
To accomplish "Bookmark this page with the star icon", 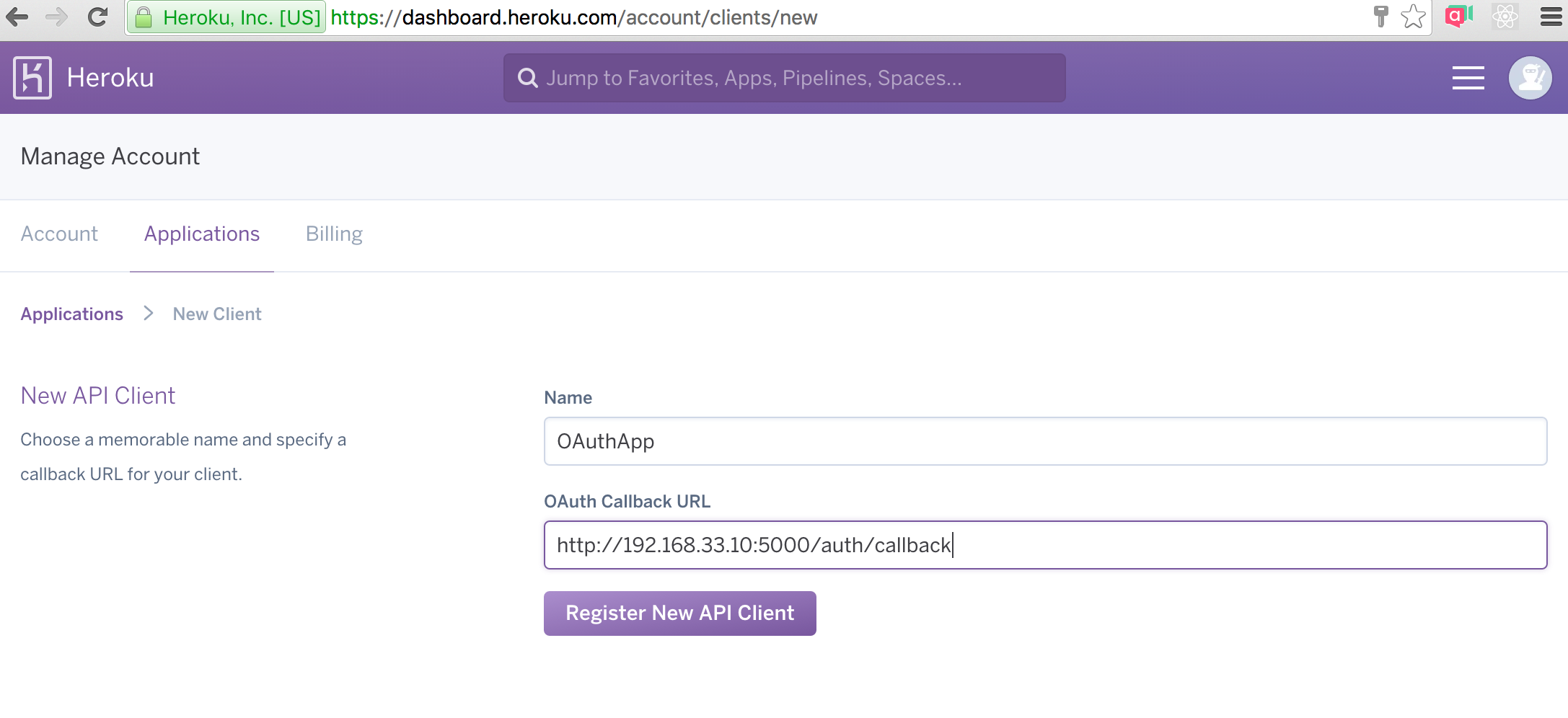I will tap(1414, 17).
